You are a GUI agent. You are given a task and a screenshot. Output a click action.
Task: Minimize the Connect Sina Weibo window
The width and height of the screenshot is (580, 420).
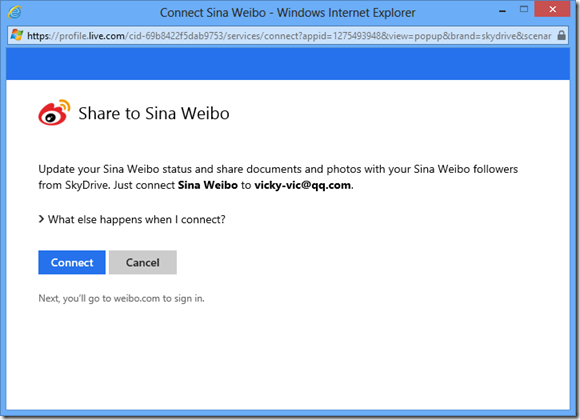502,11
